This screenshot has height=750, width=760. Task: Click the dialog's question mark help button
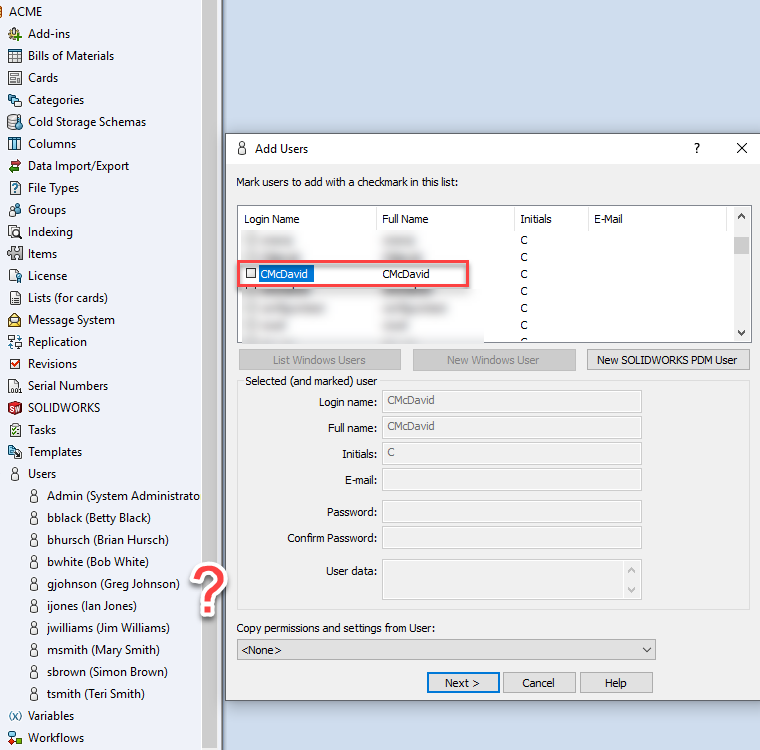(x=697, y=148)
